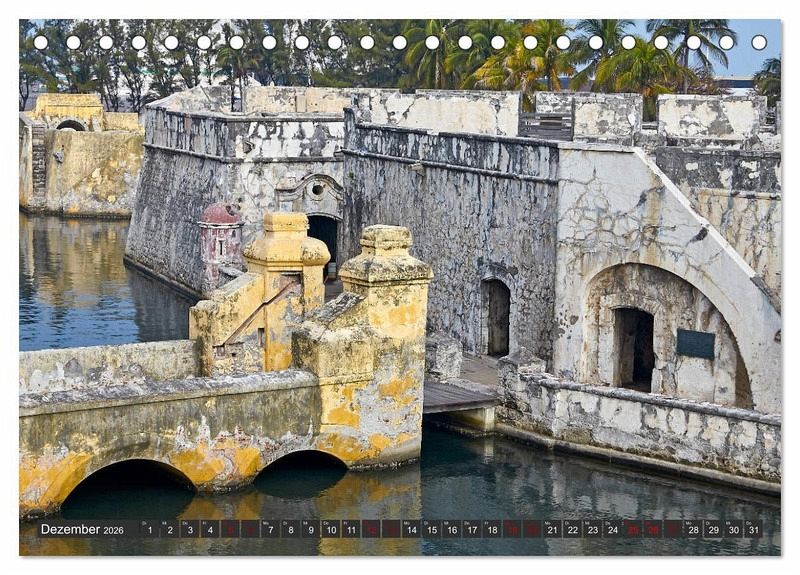Click the round window above the archway
Image resolution: width=800 pixels, height=575 pixels.
click(x=317, y=190)
